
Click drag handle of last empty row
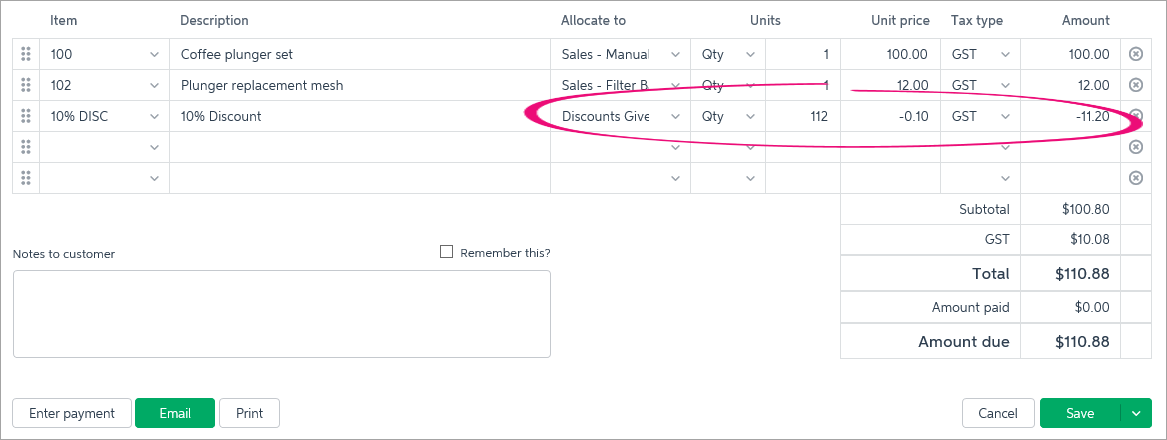(26, 178)
